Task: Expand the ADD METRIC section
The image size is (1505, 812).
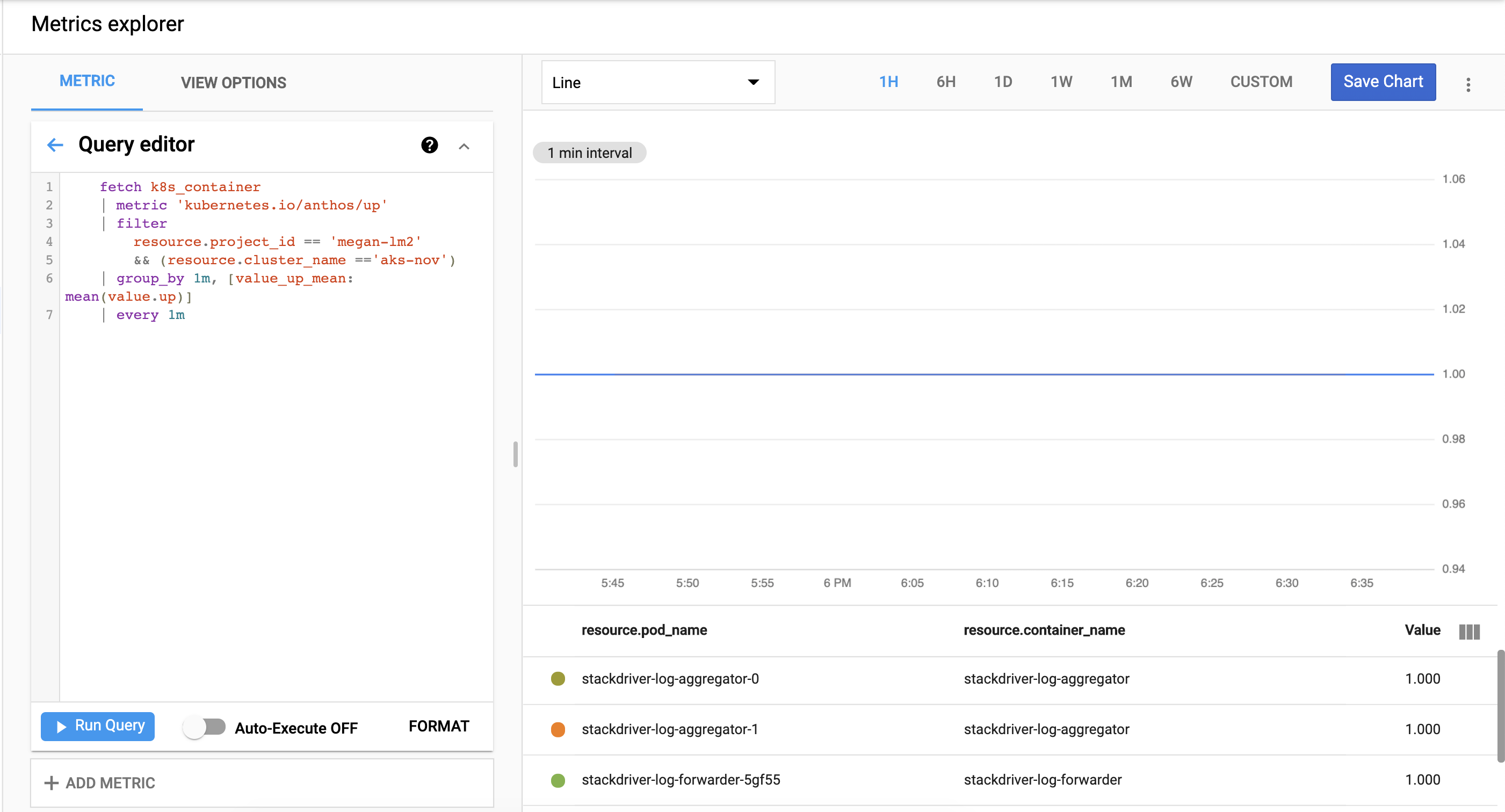Action: tap(99, 783)
